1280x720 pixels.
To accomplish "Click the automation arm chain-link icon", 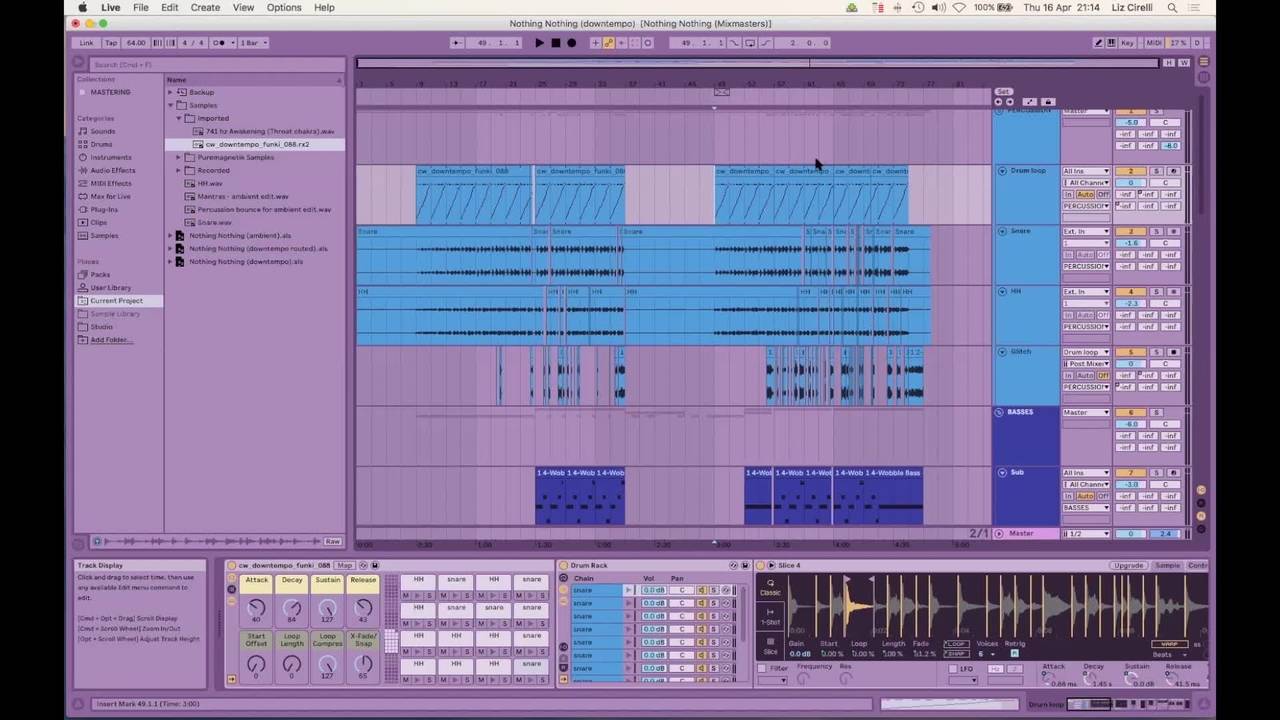I will click(x=608, y=43).
